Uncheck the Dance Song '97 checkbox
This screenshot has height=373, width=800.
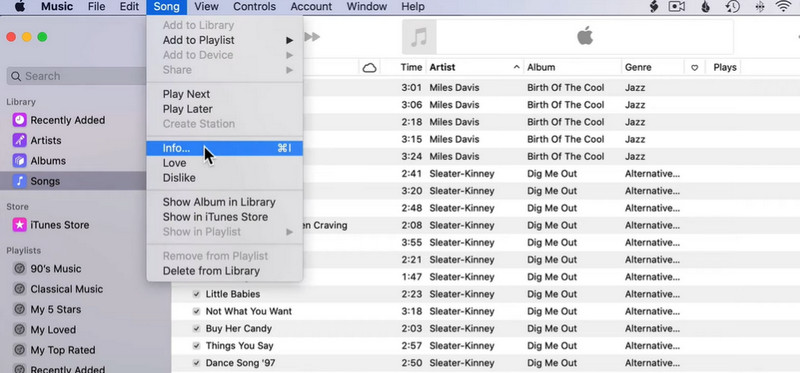[196, 363]
